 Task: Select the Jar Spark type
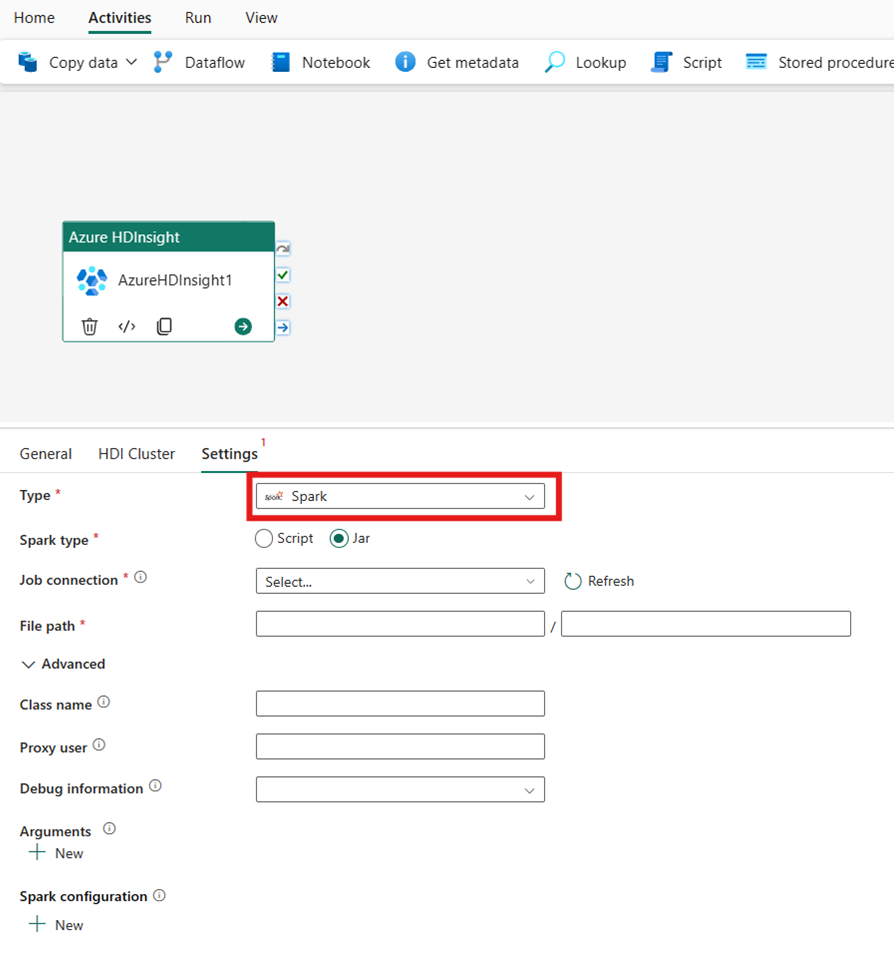click(x=338, y=538)
